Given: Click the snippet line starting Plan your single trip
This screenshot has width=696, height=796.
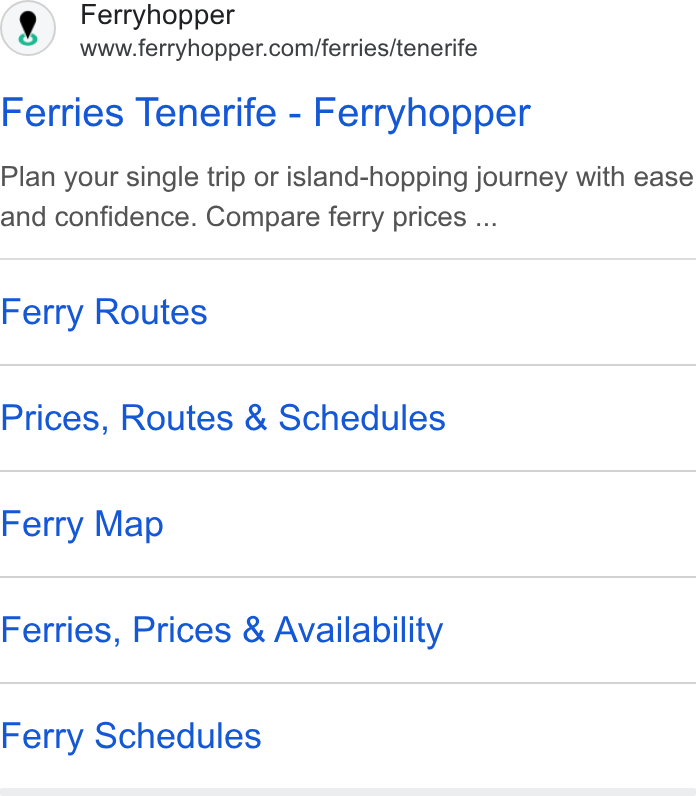Looking at the screenshot, I should pyautogui.click(x=347, y=178).
